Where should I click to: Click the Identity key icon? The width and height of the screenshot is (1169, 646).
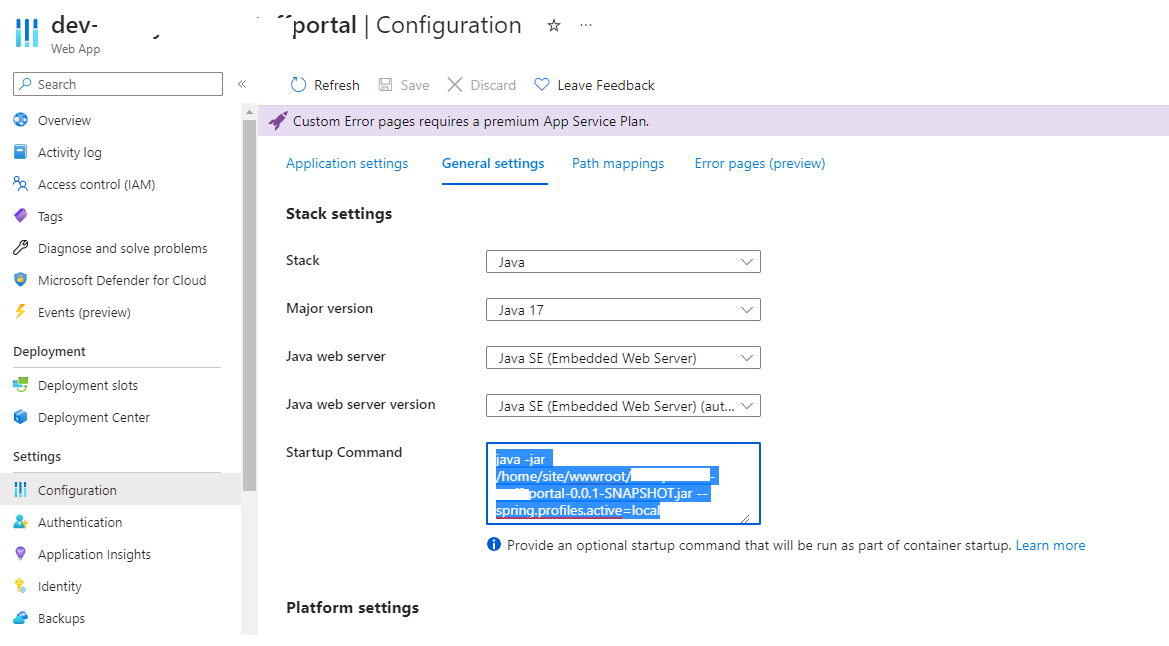pyautogui.click(x=21, y=586)
